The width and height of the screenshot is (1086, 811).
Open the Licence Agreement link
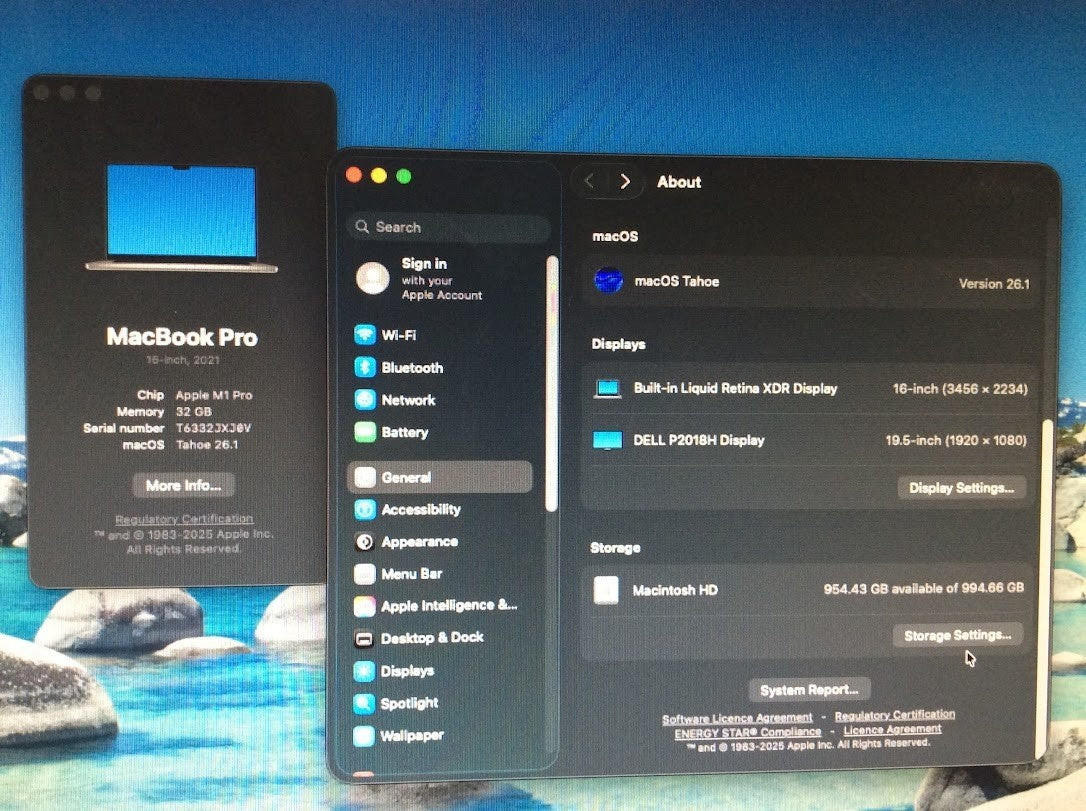coord(892,729)
